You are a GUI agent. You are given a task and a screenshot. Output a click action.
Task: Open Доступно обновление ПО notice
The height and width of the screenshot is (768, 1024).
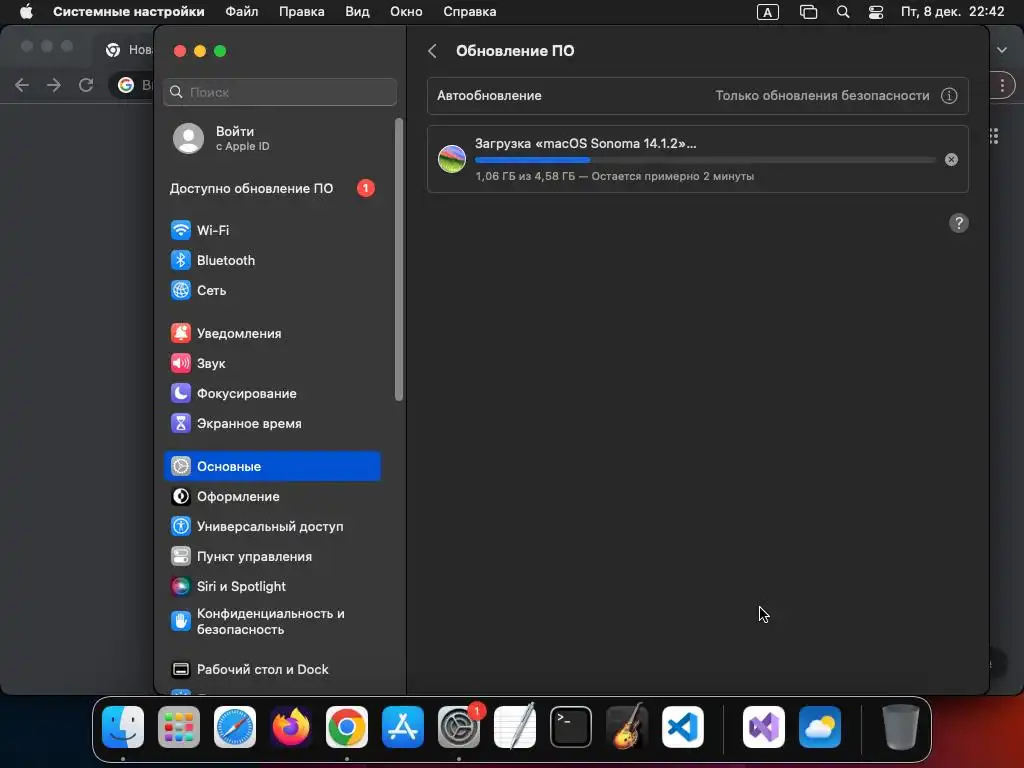coord(272,188)
